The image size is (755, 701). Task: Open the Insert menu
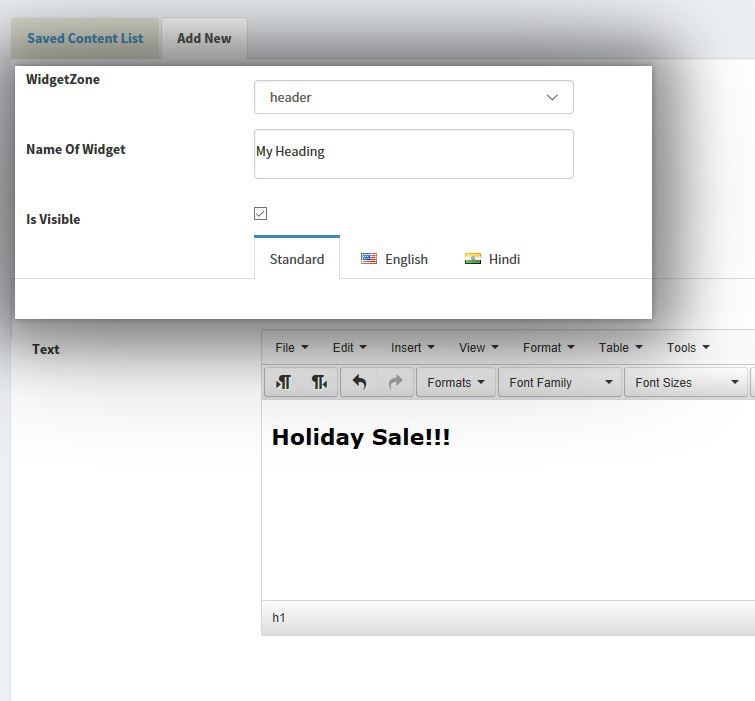coord(412,348)
